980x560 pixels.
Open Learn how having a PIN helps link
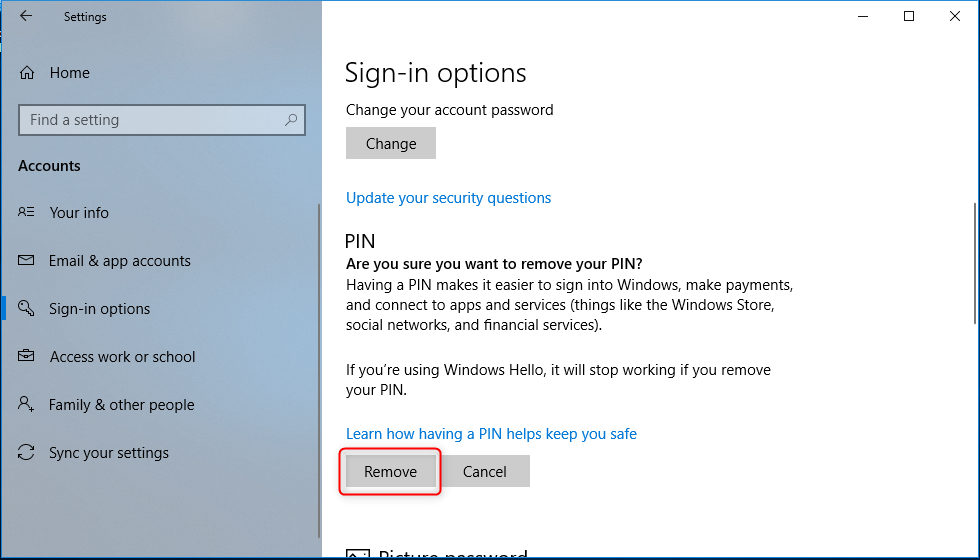[x=491, y=434]
